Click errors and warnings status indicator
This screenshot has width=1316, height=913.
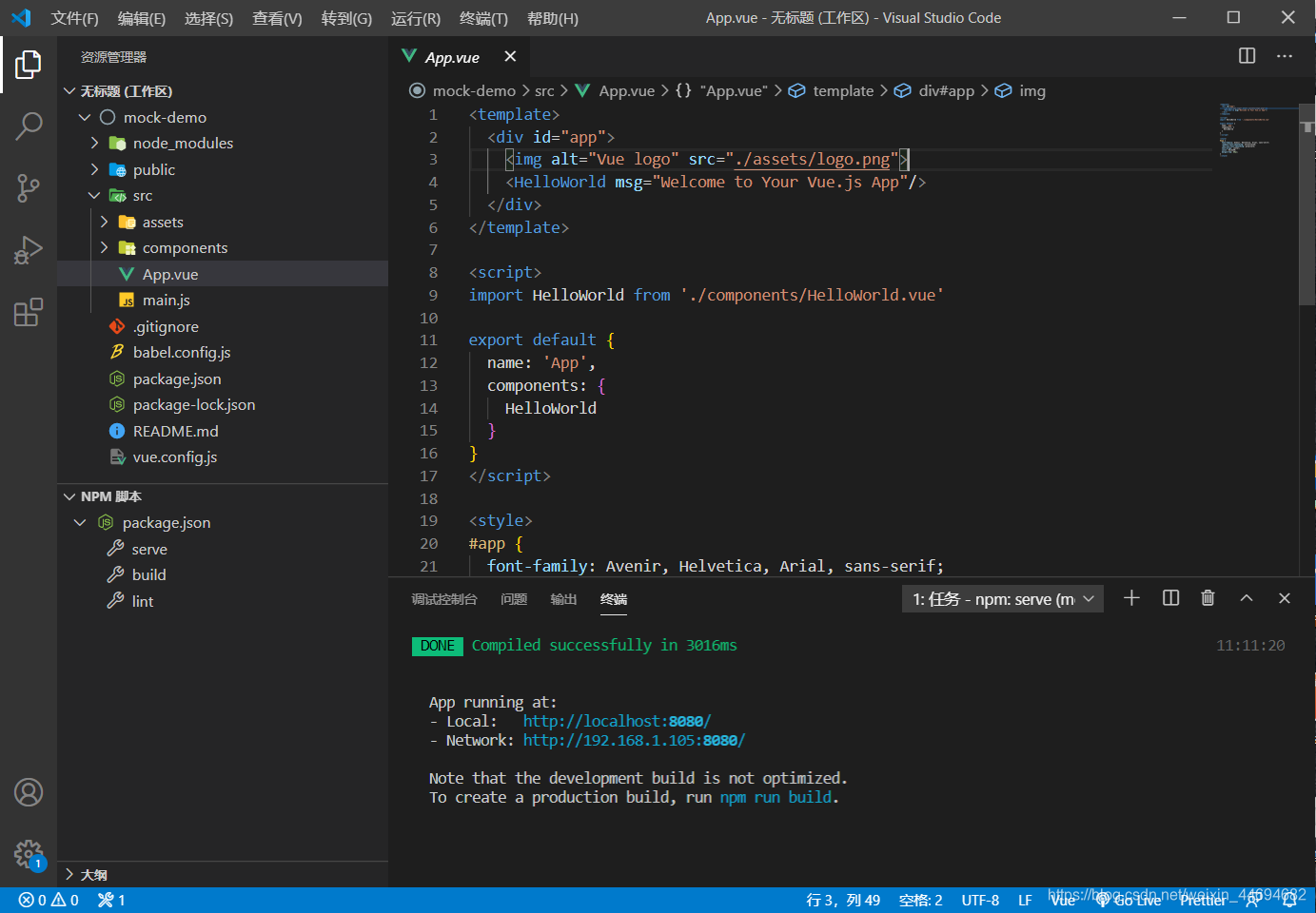49,900
